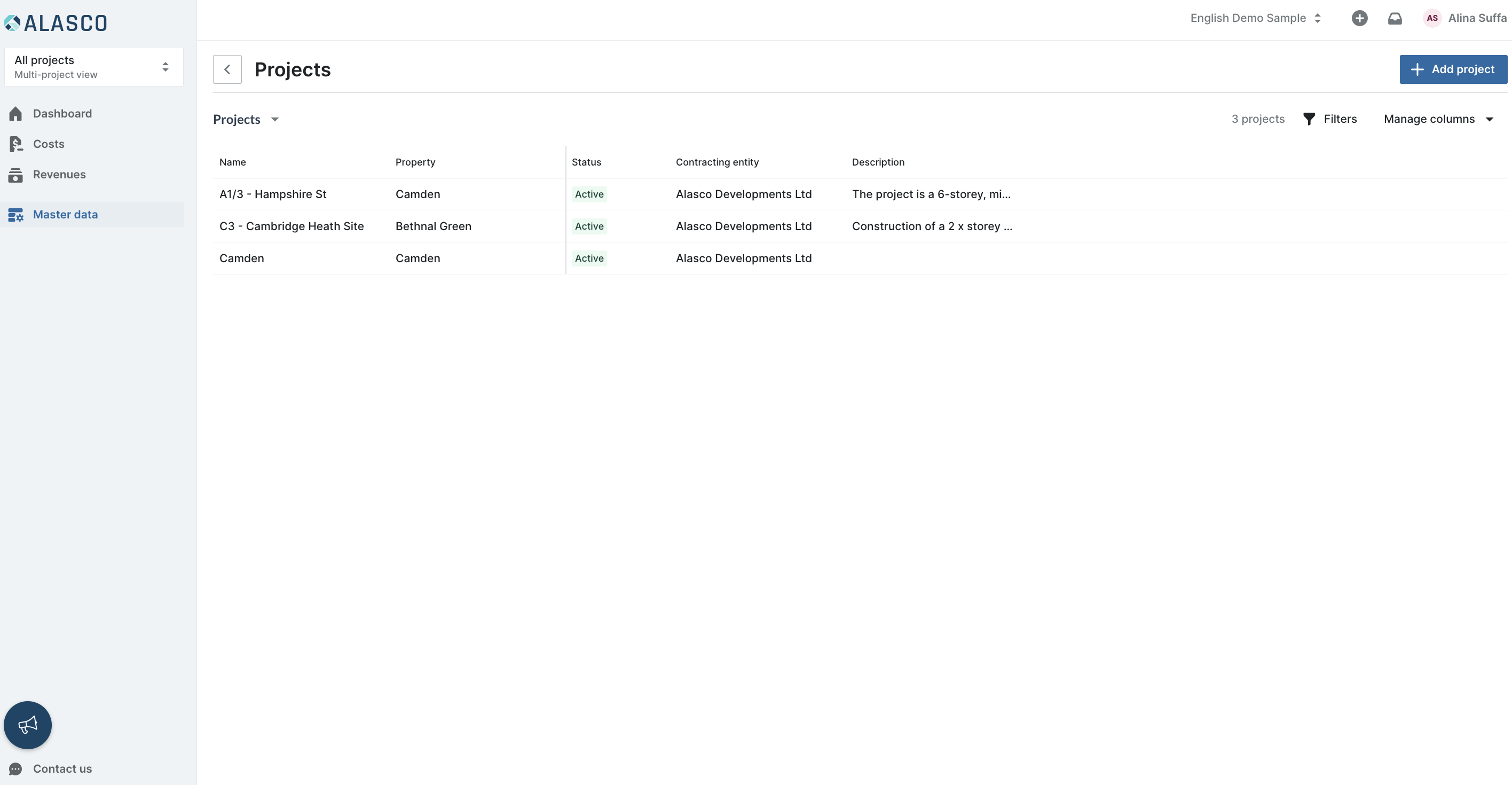
Task: Click the plus icon on Add project
Action: point(1417,69)
